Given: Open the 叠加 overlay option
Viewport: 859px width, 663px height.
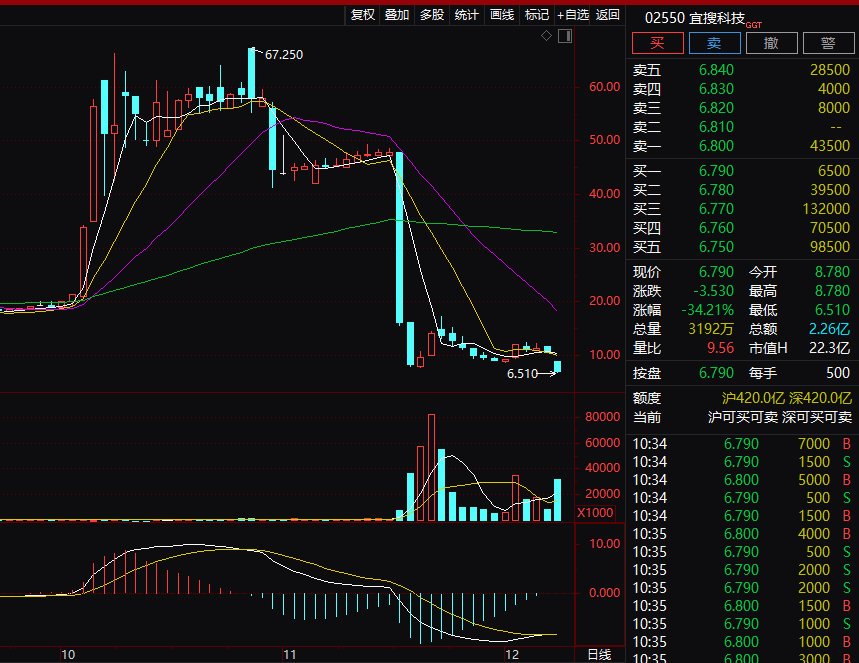Looking at the screenshot, I should coord(397,14).
